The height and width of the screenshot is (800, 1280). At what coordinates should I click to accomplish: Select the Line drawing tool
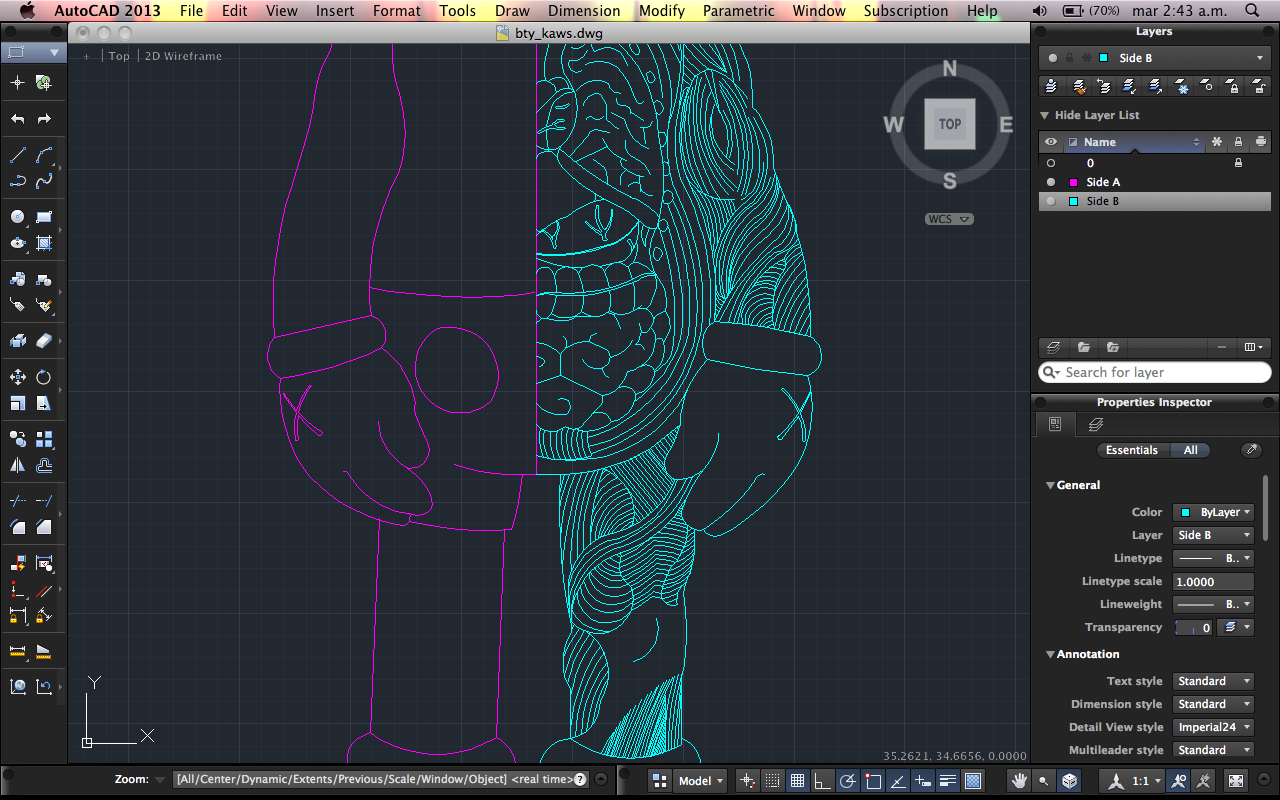pyautogui.click(x=17, y=155)
